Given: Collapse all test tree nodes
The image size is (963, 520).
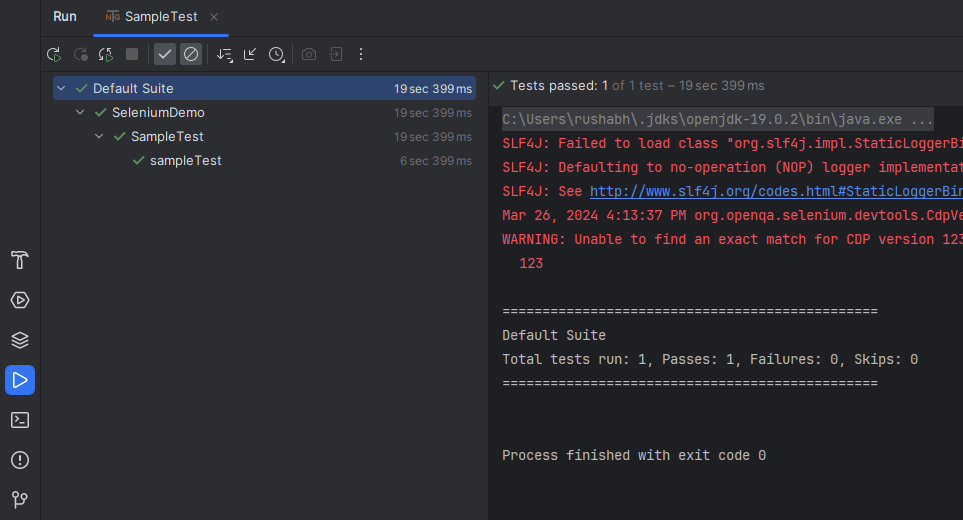Looking at the screenshot, I should [x=250, y=55].
